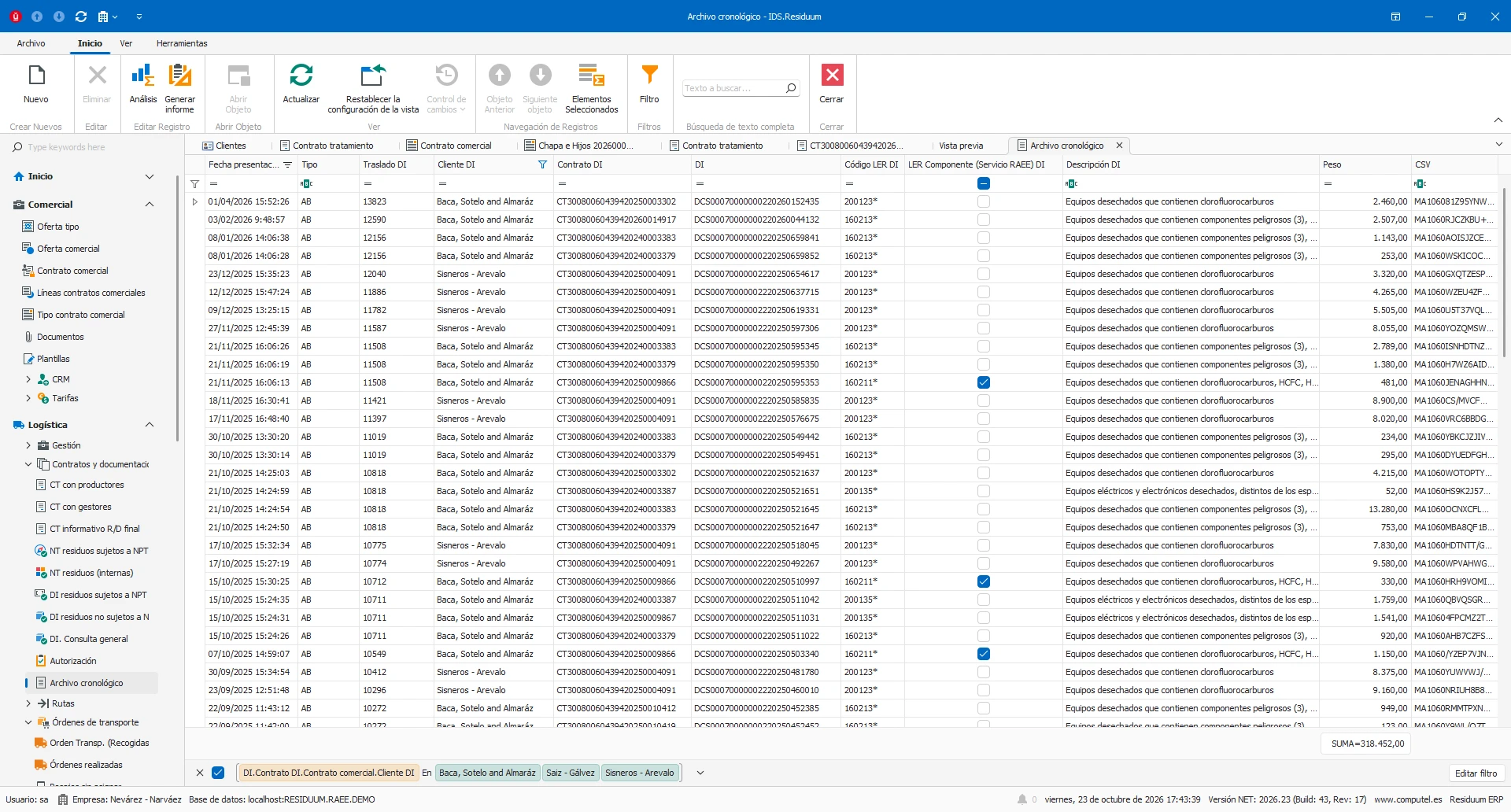Open the Análisis chart tool
This screenshot has width=1511, height=812.
(142, 76)
